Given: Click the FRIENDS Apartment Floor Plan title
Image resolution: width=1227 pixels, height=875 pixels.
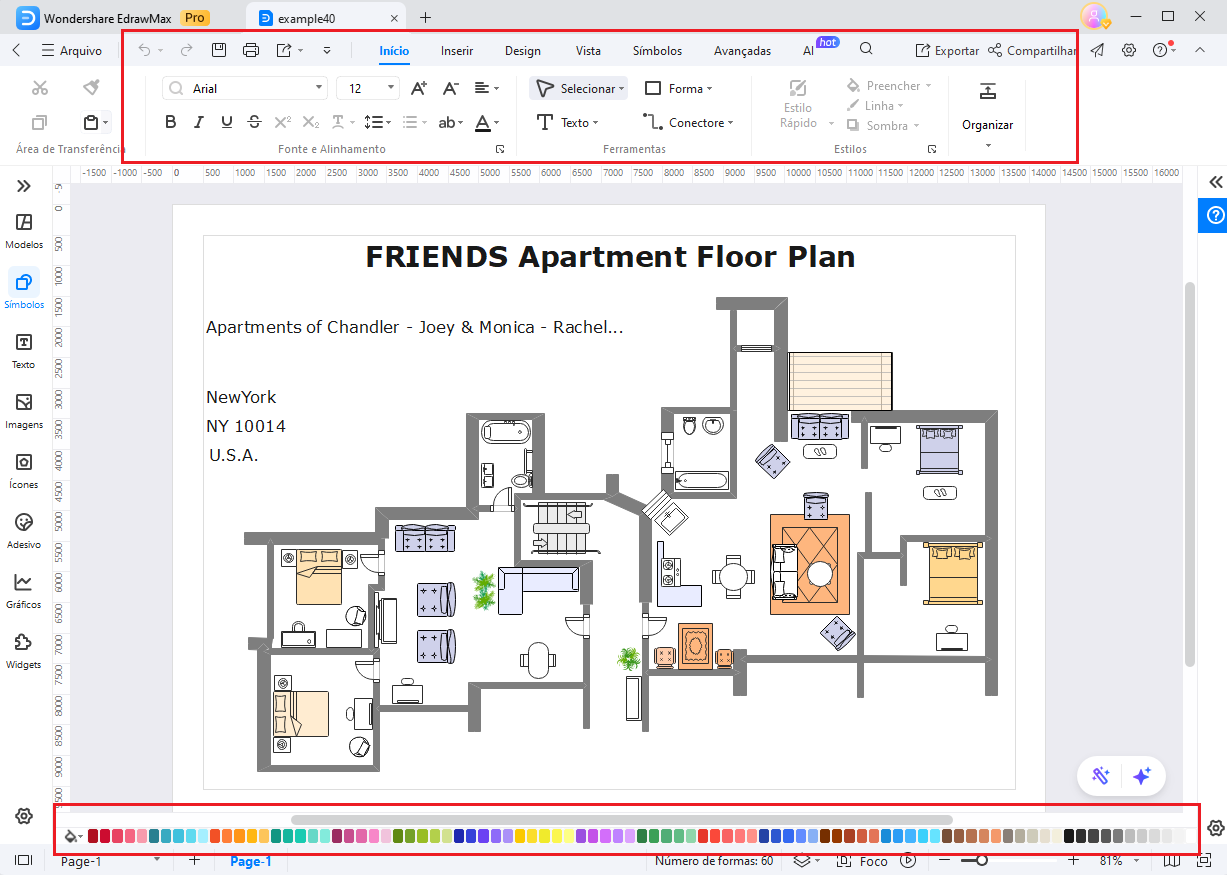Looking at the screenshot, I should coord(610,257).
